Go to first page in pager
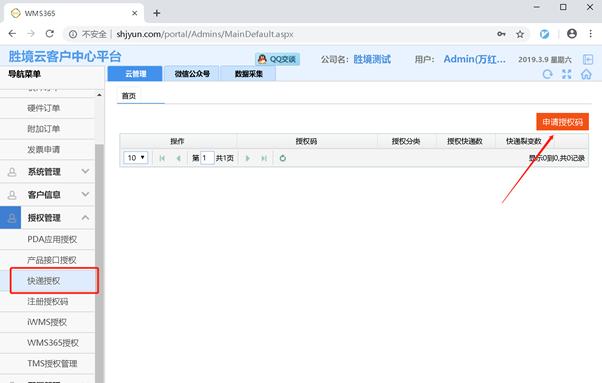This screenshot has width=602, height=383. 162,158
